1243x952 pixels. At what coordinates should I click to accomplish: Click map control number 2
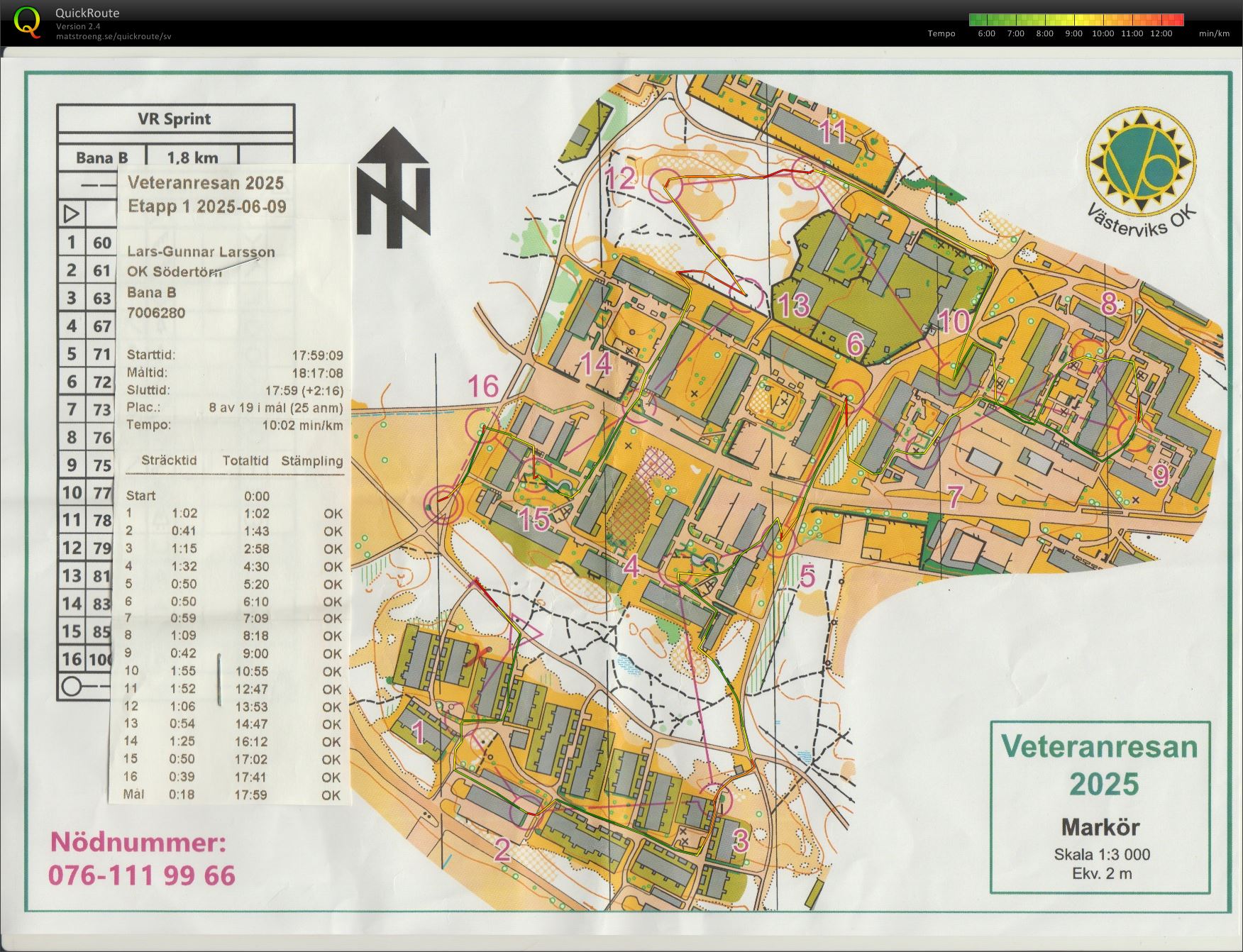[502, 850]
